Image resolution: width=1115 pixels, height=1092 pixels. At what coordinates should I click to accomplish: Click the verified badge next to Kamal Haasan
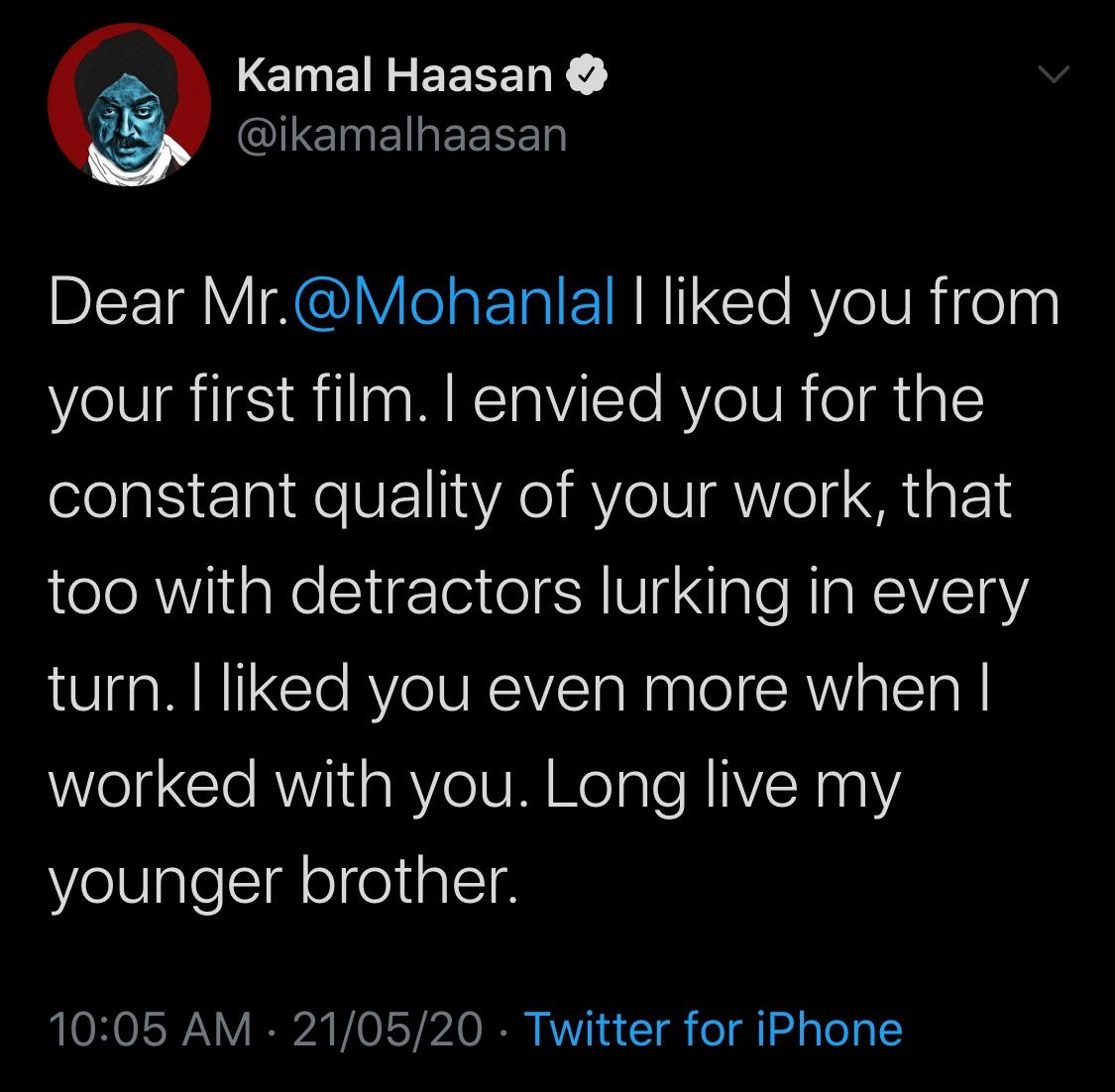(x=587, y=72)
